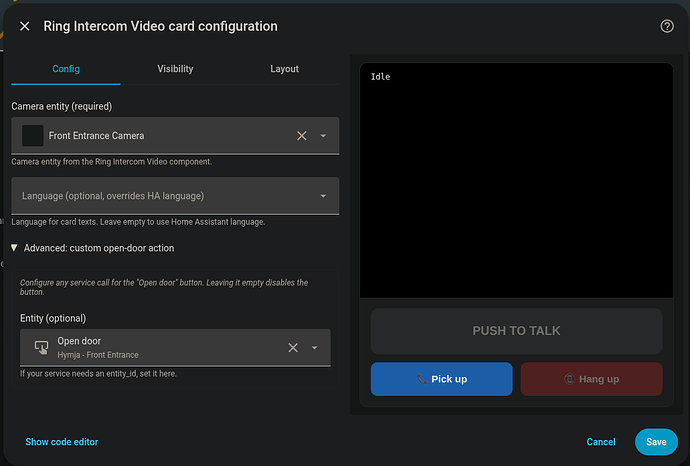Click Show code editor link
This screenshot has width=690, height=466.
coord(62,442)
